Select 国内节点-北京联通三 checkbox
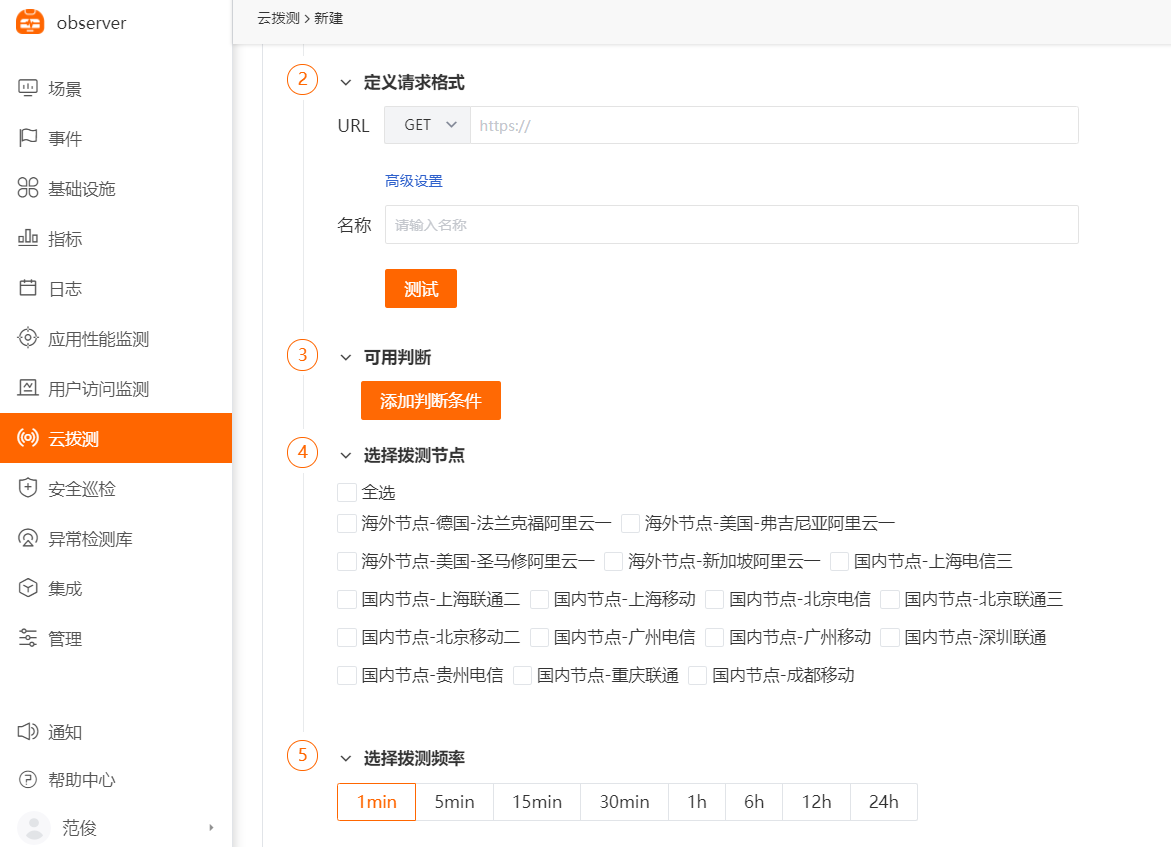Image resolution: width=1171 pixels, height=847 pixels. click(x=889, y=599)
